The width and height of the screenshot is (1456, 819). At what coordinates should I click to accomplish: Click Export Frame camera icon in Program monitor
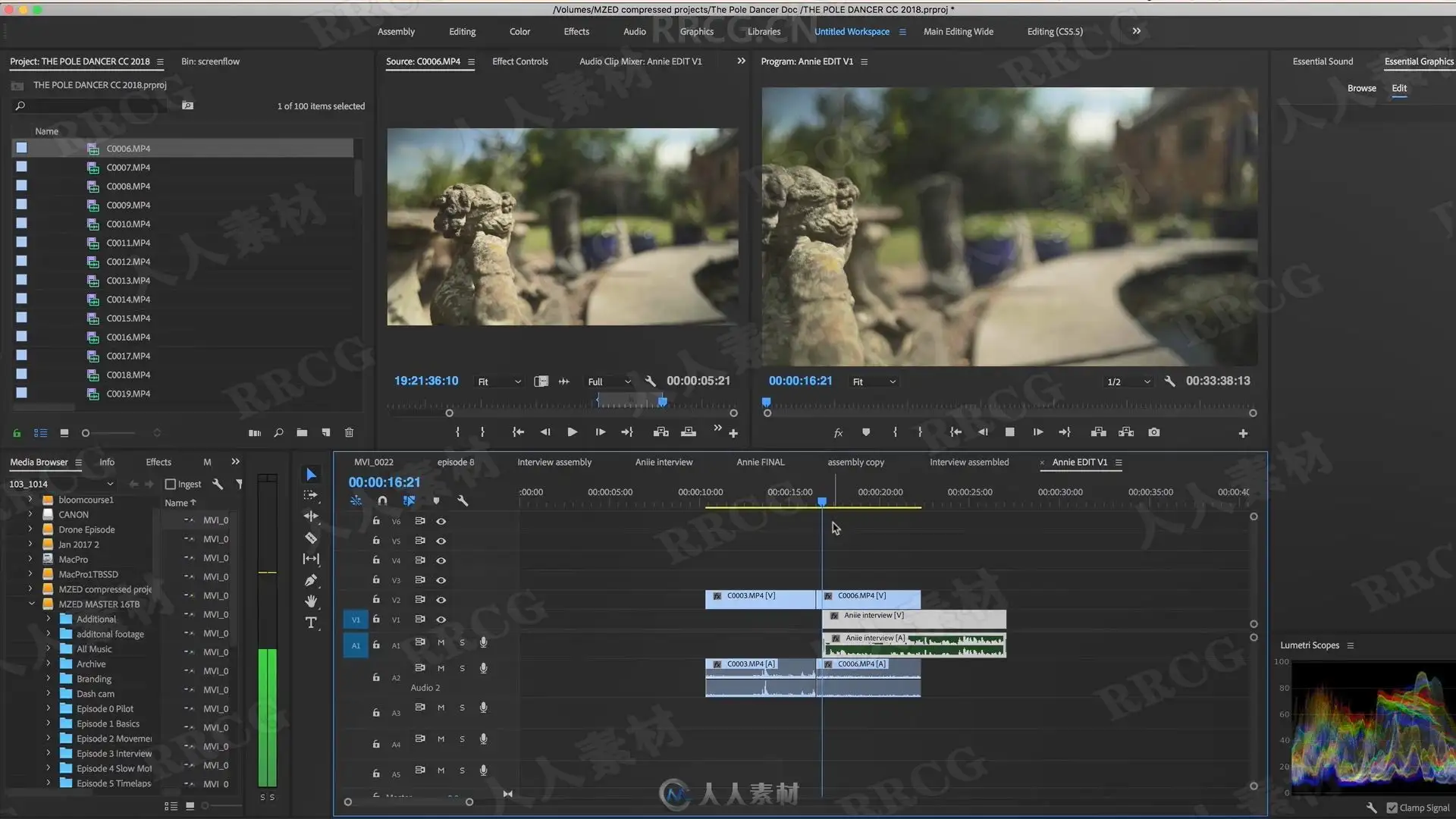click(x=1153, y=432)
